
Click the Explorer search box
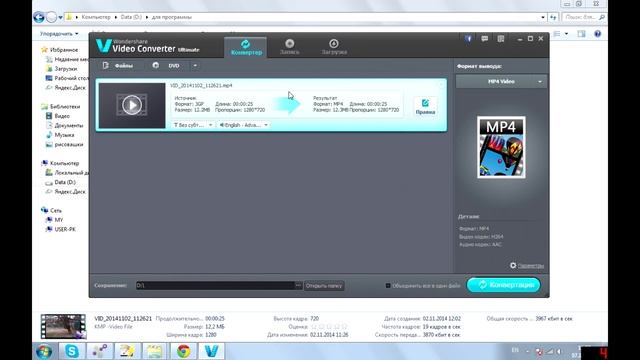[583, 17]
